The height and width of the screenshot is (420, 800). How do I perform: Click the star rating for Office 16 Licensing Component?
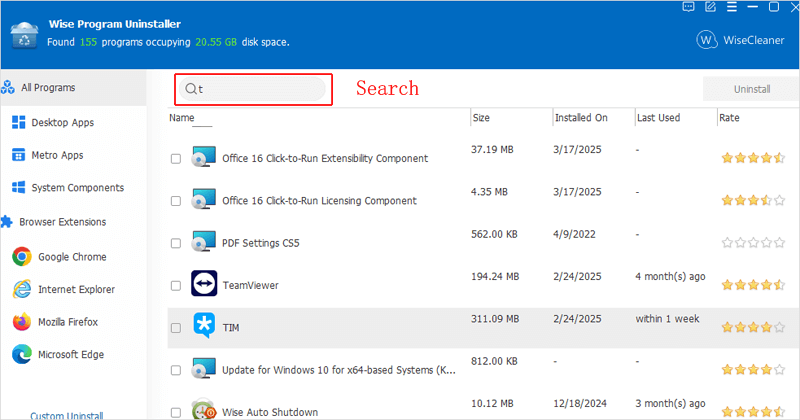click(753, 201)
